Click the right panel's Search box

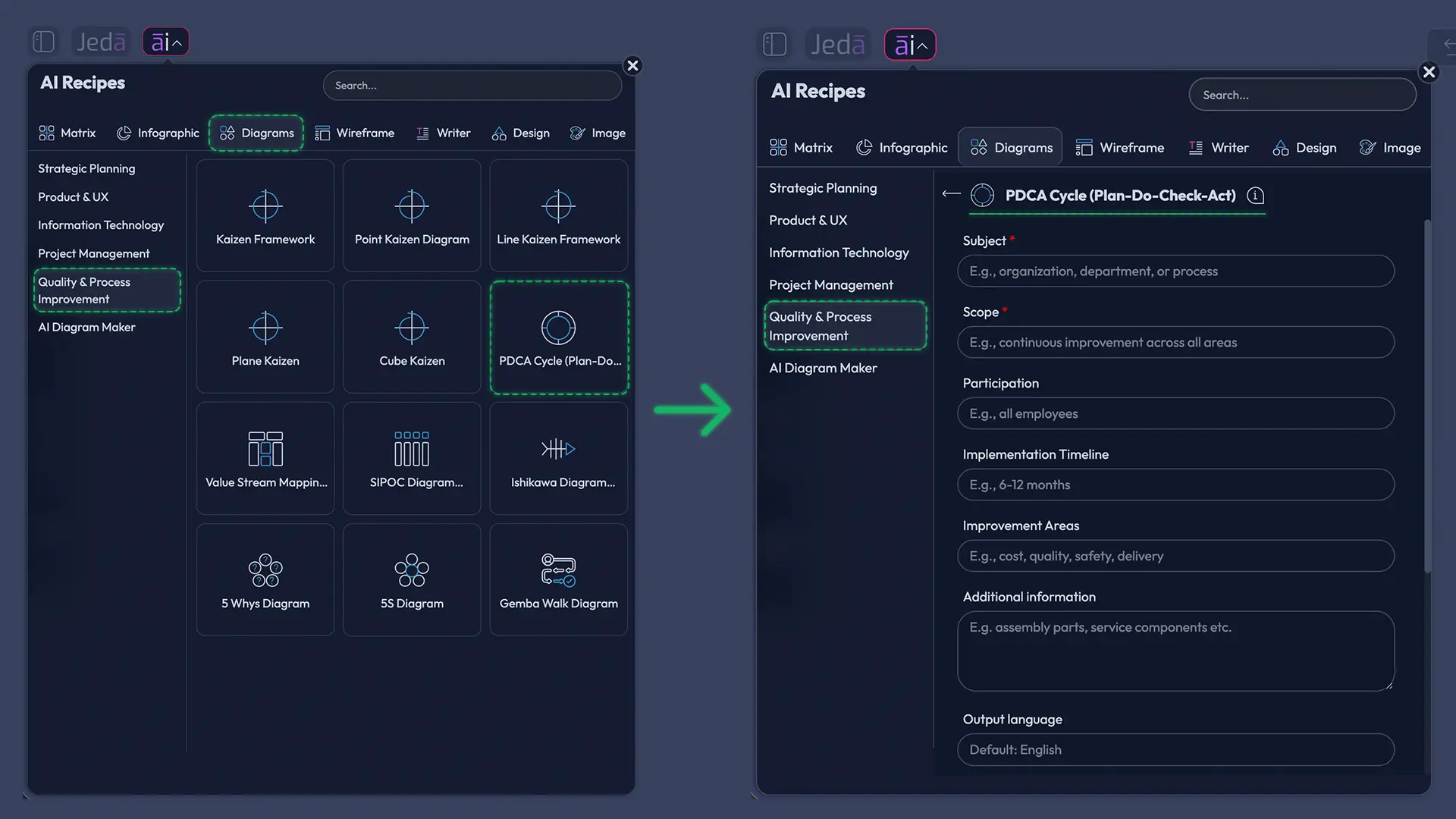(x=1302, y=95)
